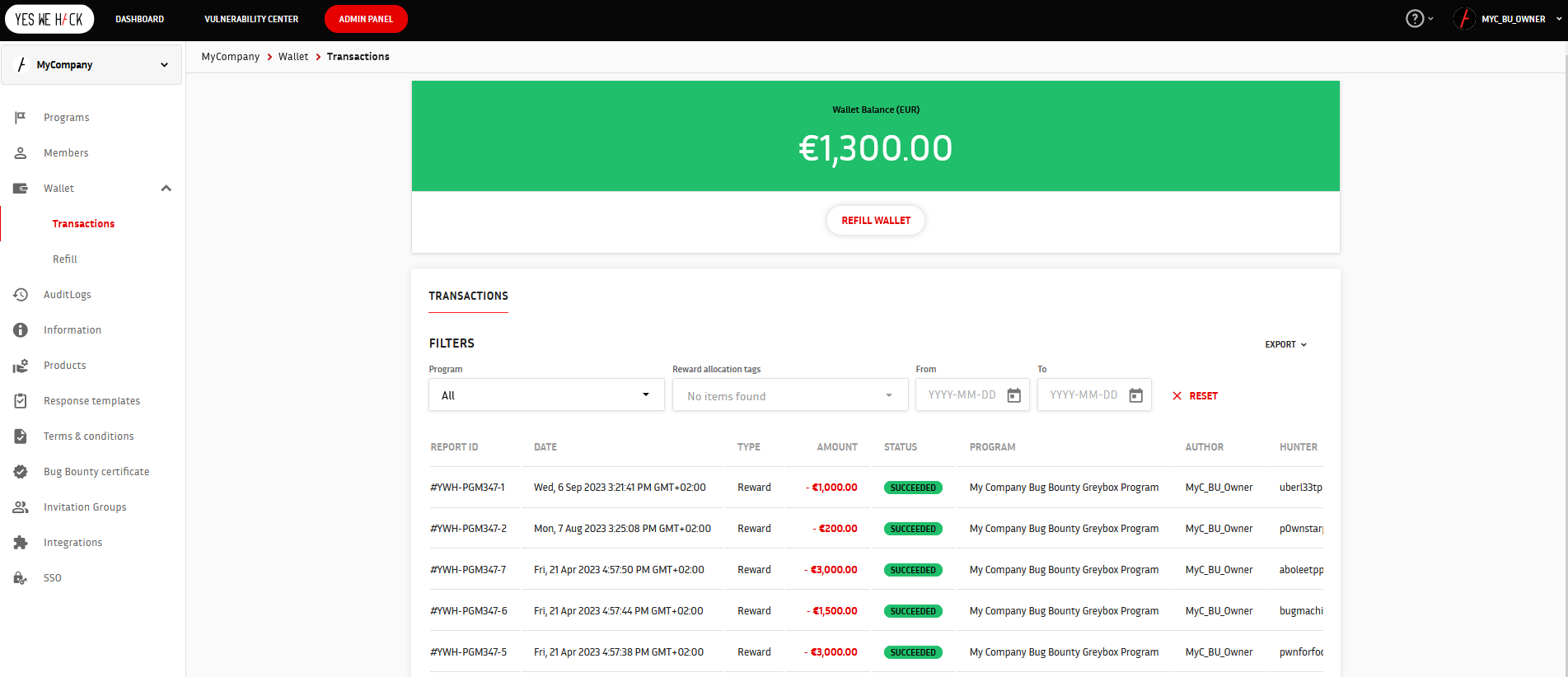The width and height of the screenshot is (1568, 677).
Task: Expand the help menu arrow
Action: coord(1430,19)
